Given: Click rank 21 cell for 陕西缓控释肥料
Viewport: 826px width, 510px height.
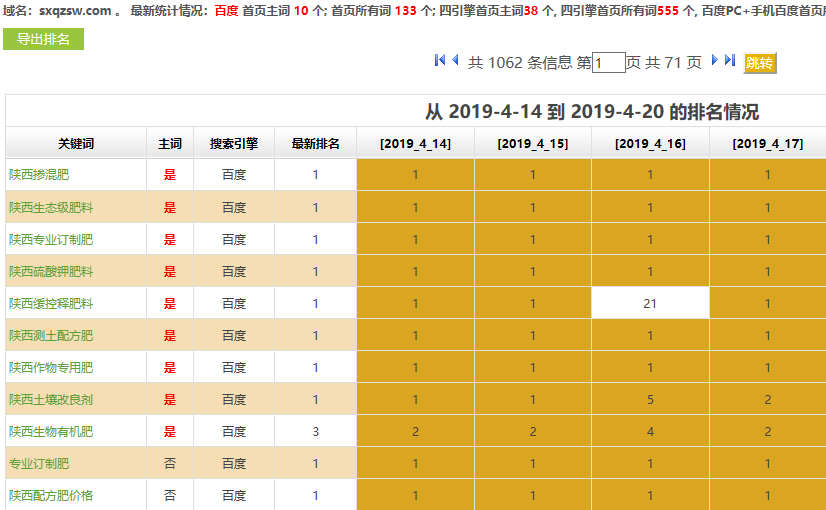Looking at the screenshot, I should (x=650, y=304).
